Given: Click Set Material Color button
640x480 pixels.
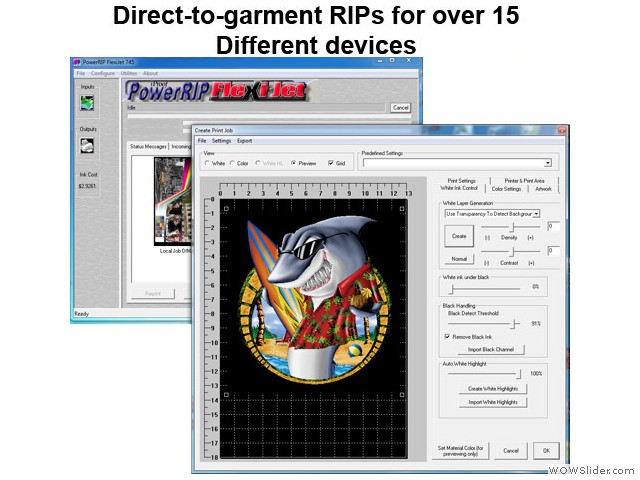Looking at the screenshot, I should pos(460,451).
